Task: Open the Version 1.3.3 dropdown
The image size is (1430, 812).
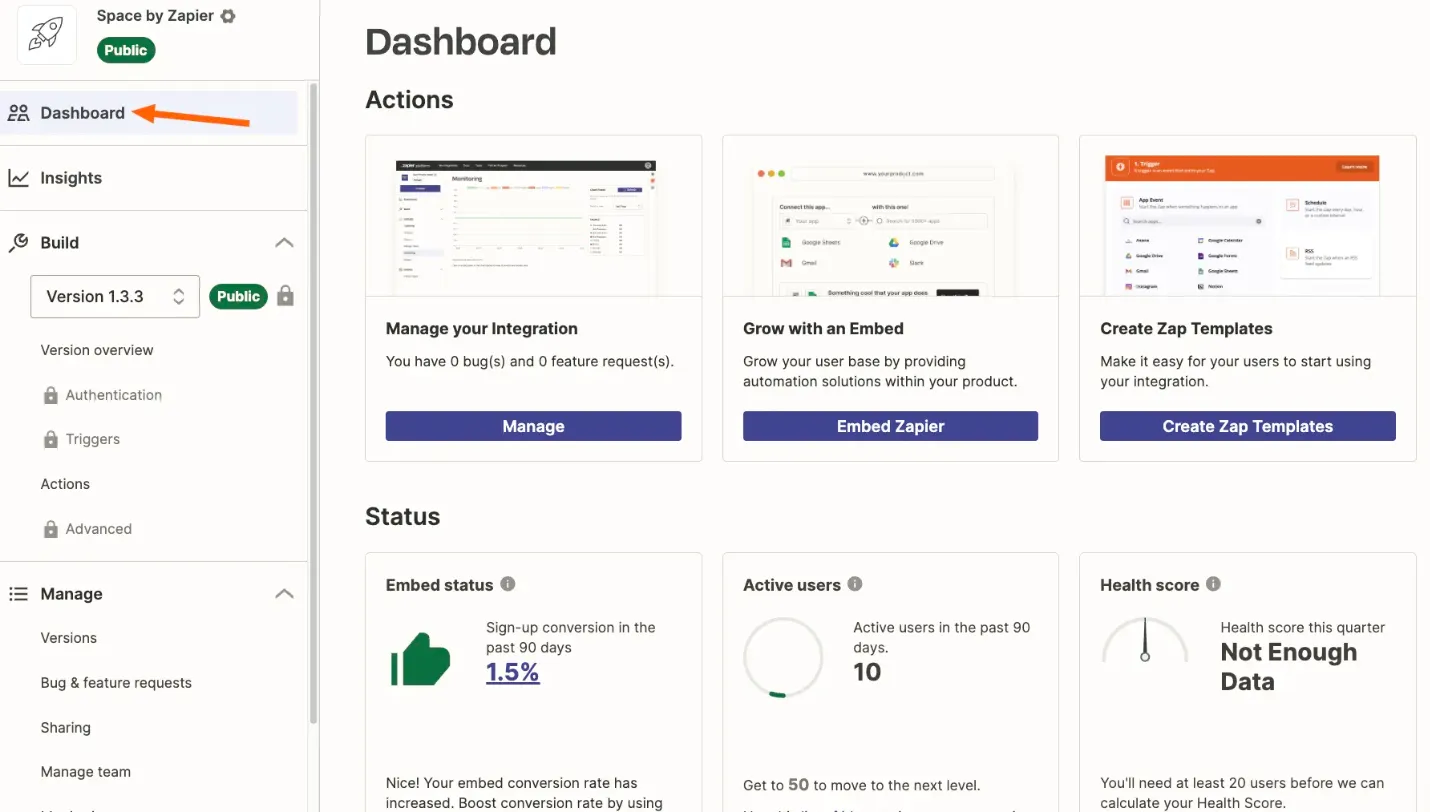Action: click(x=115, y=297)
